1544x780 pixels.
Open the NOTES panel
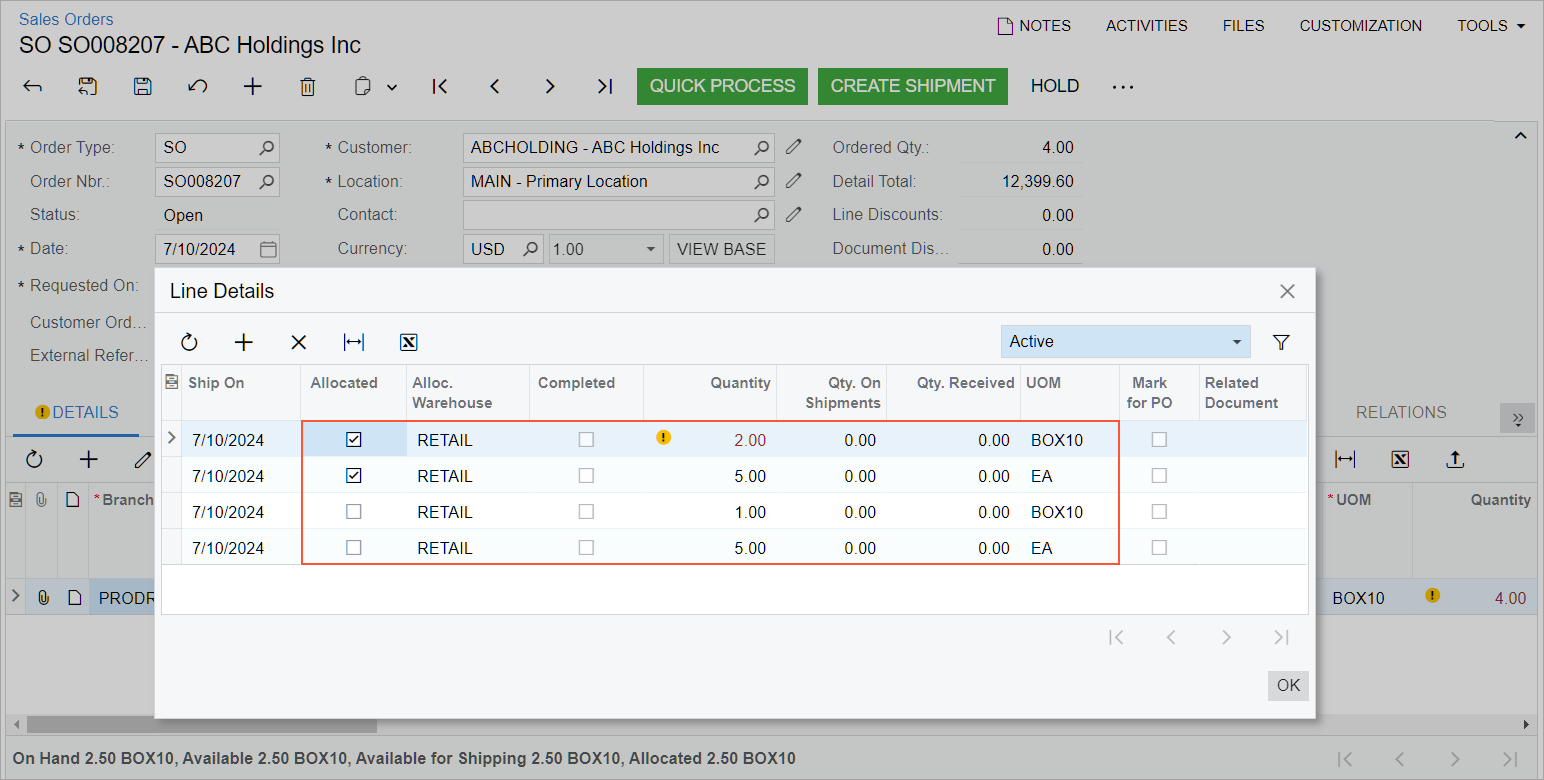point(1034,26)
